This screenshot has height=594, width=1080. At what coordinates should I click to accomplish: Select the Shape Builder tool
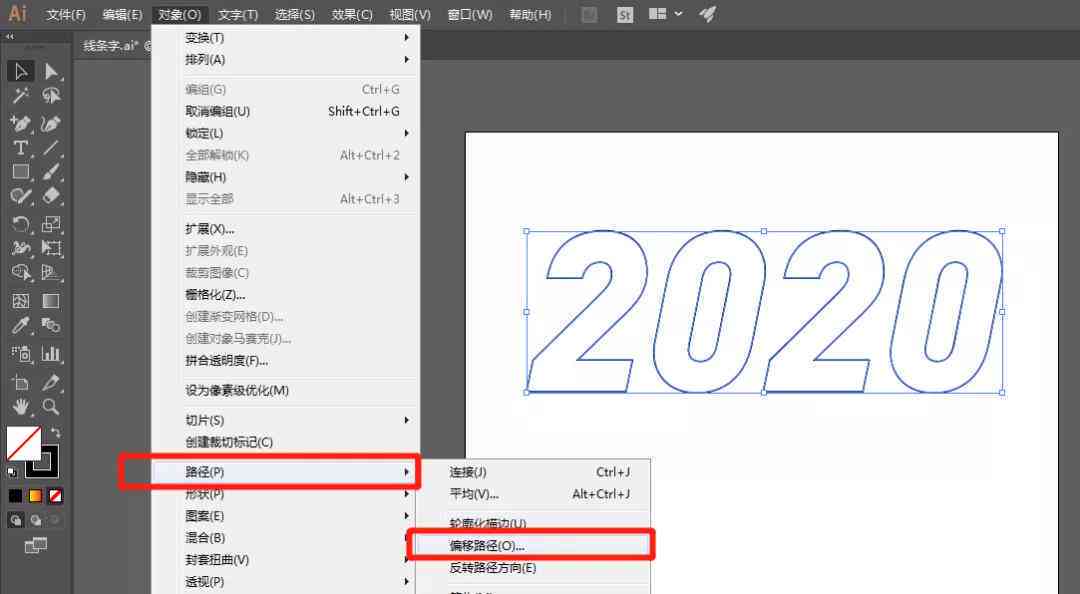21,273
